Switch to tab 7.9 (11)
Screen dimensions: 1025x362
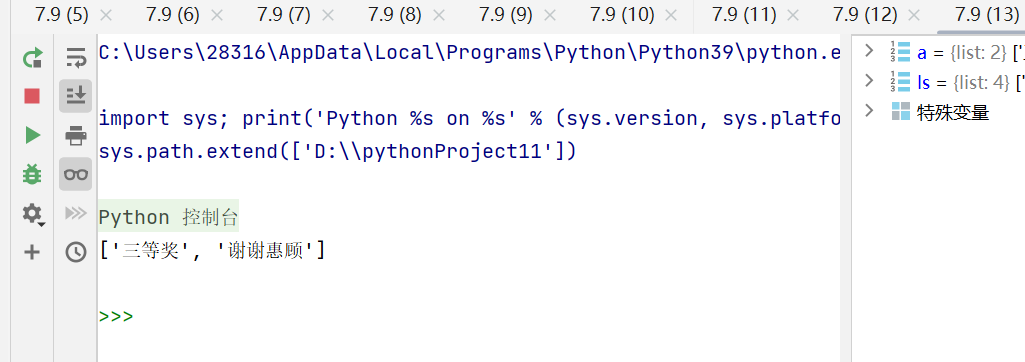[x=744, y=14]
